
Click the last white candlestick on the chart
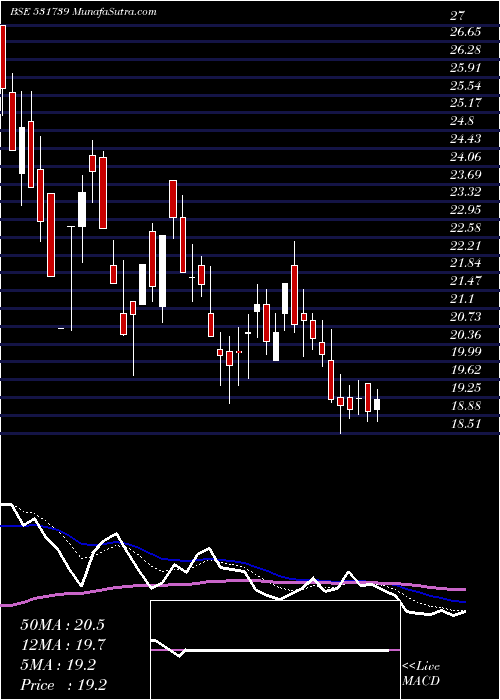[x=377, y=404]
